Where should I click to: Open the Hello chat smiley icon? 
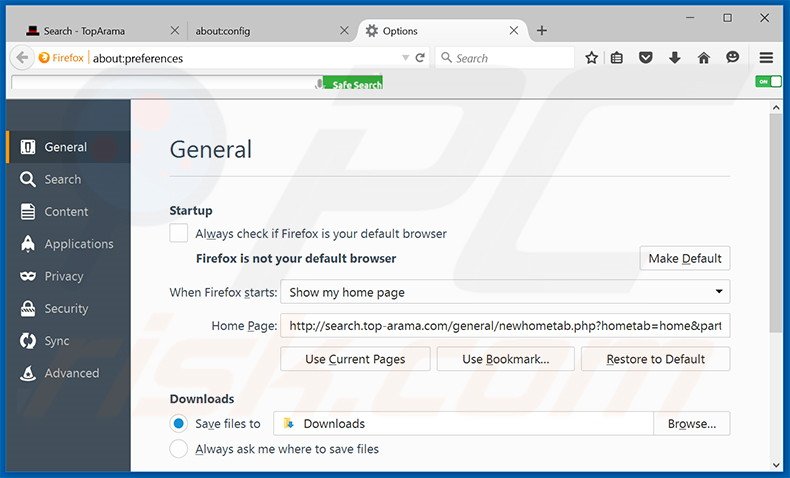click(x=733, y=57)
